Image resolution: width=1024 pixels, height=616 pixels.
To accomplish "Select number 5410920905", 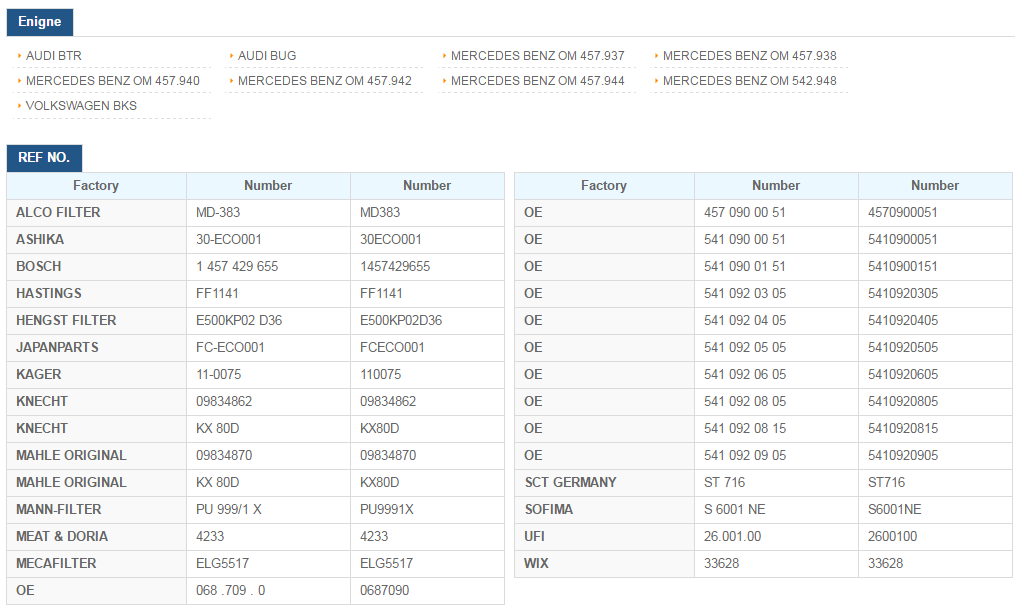I will [903, 456].
